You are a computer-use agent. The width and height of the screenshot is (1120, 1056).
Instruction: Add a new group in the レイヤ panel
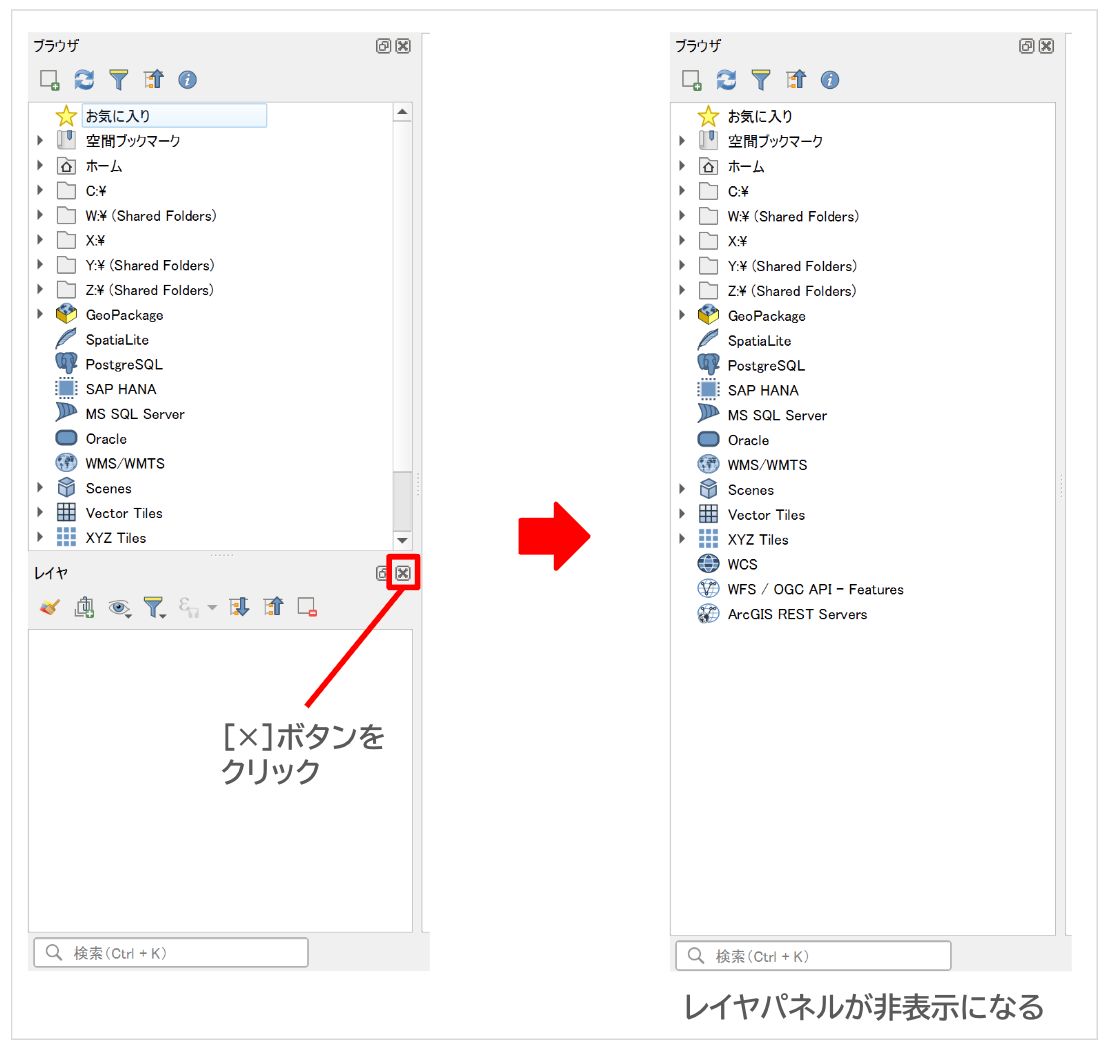tap(84, 607)
